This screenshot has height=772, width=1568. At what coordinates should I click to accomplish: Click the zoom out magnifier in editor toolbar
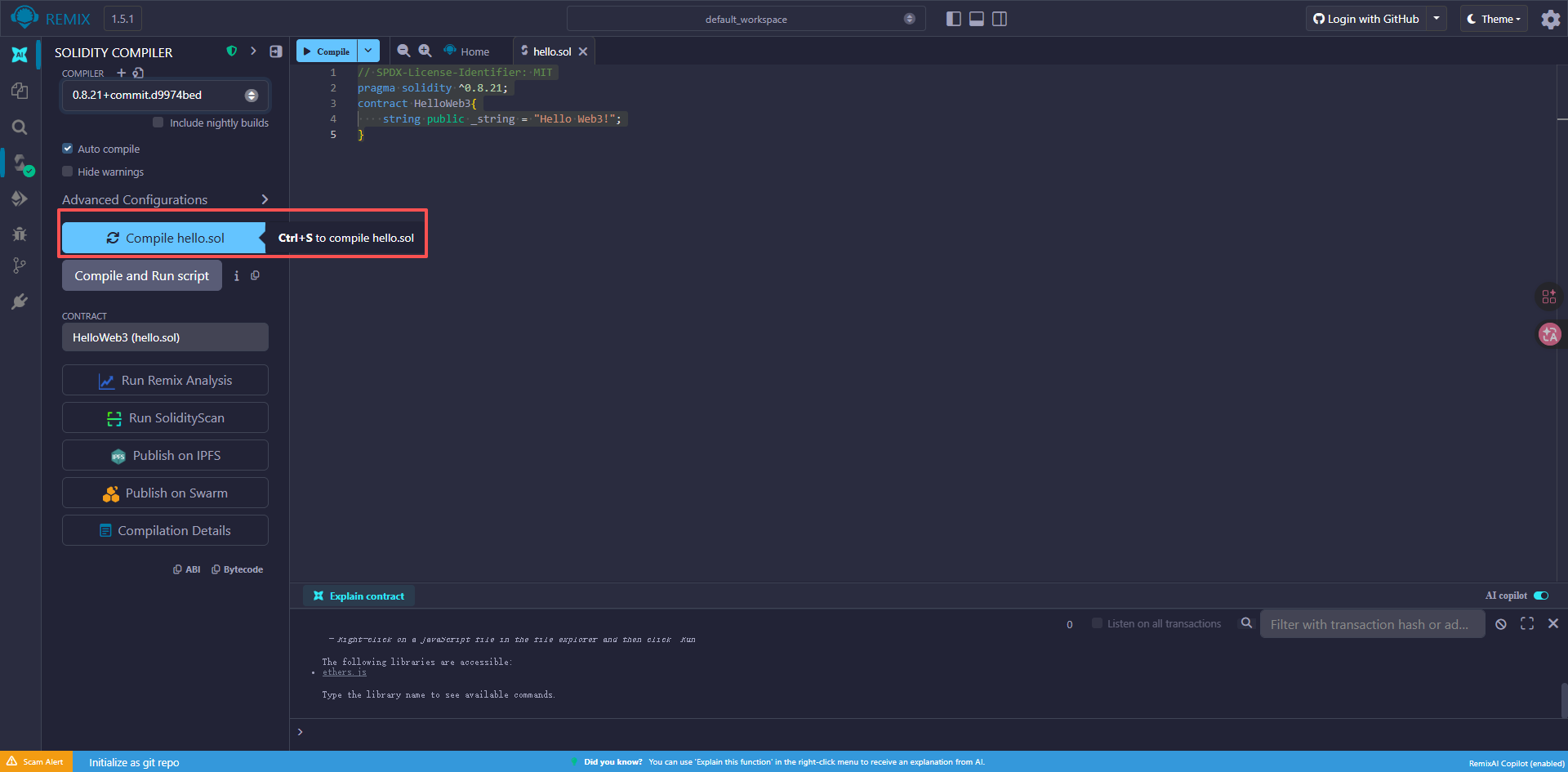coord(403,51)
